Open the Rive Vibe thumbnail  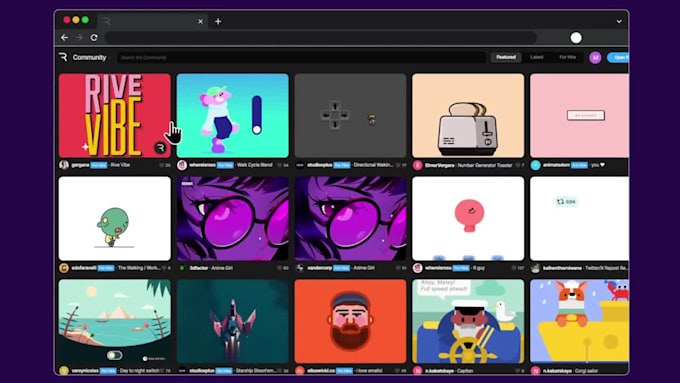(x=115, y=115)
